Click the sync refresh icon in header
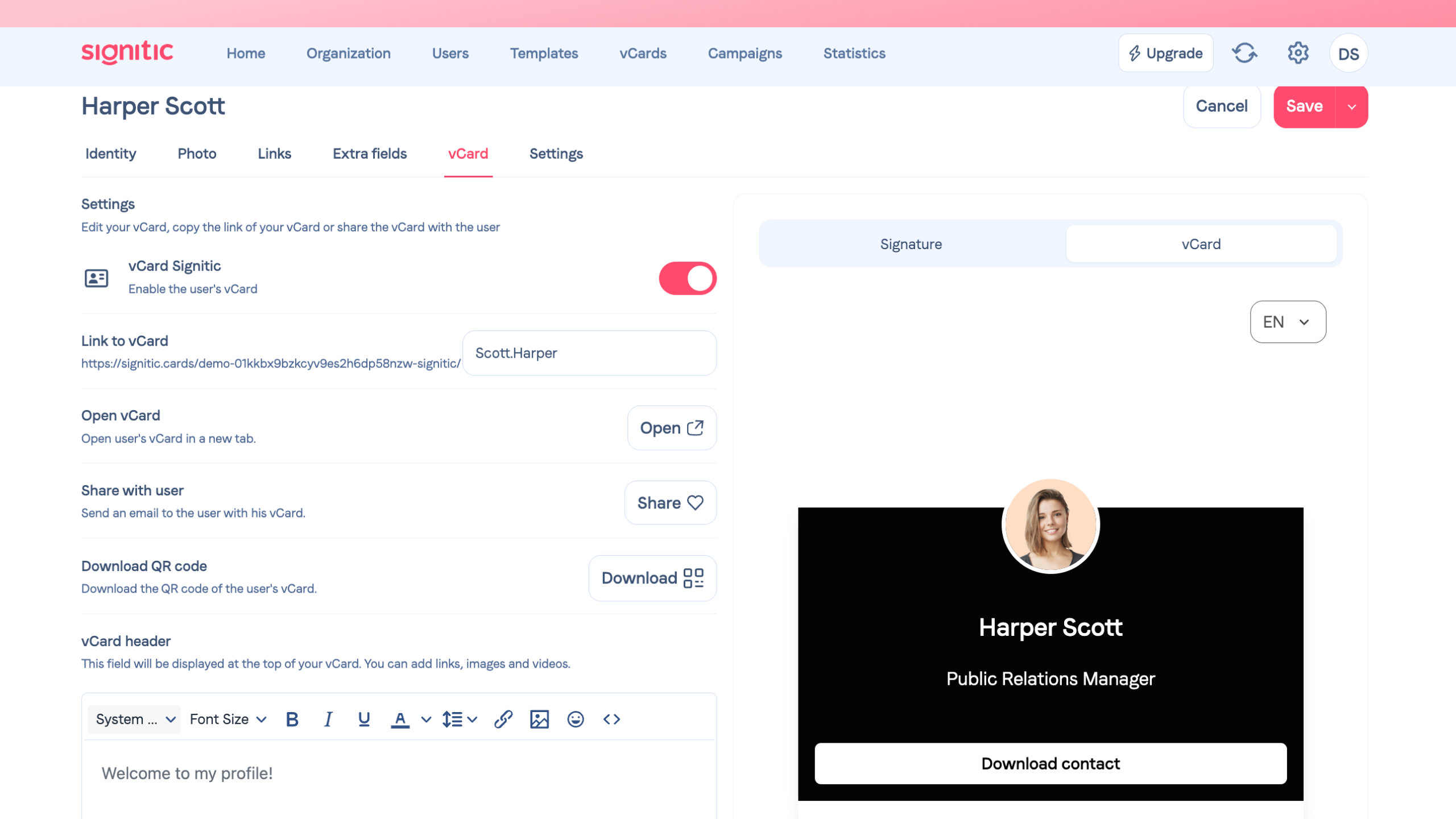Image resolution: width=1456 pixels, height=819 pixels. click(x=1244, y=53)
